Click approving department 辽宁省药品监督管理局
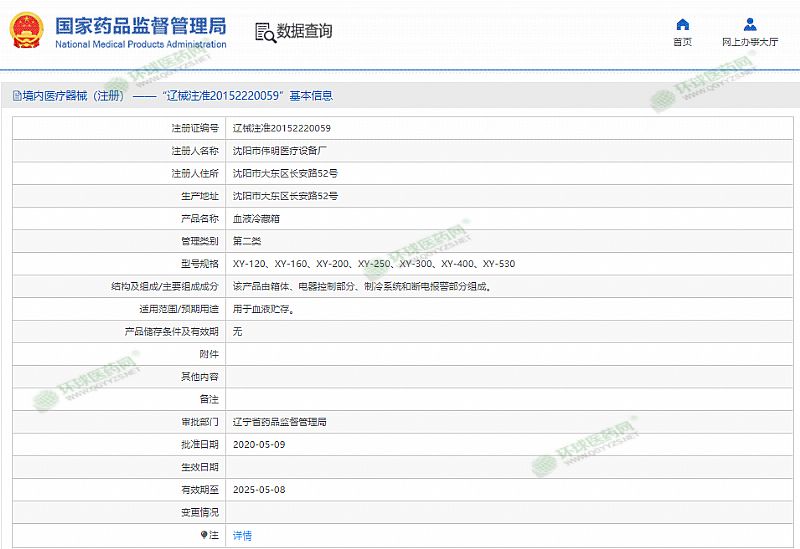Screen dimensions: 800x549 (279, 422)
